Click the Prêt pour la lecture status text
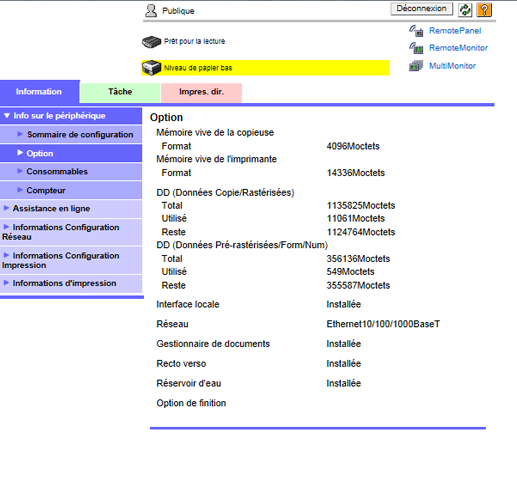The width and height of the screenshot is (517, 490). click(x=194, y=41)
